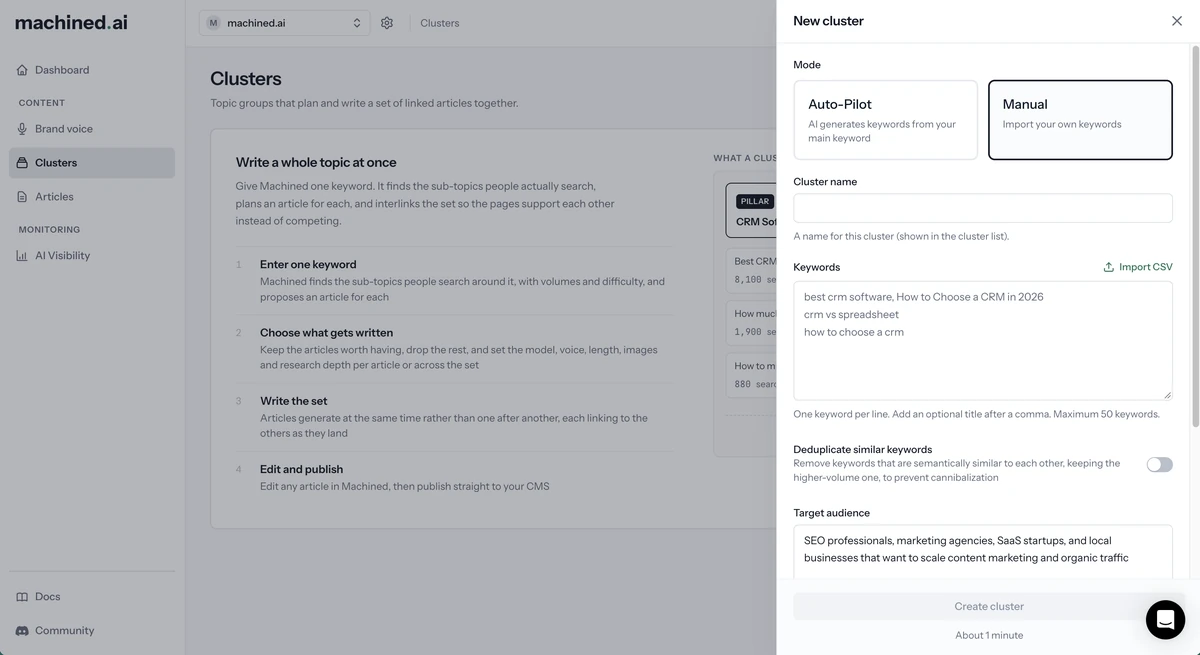The width and height of the screenshot is (1200, 655).
Task: Click the Docs book icon
Action: point(22,597)
